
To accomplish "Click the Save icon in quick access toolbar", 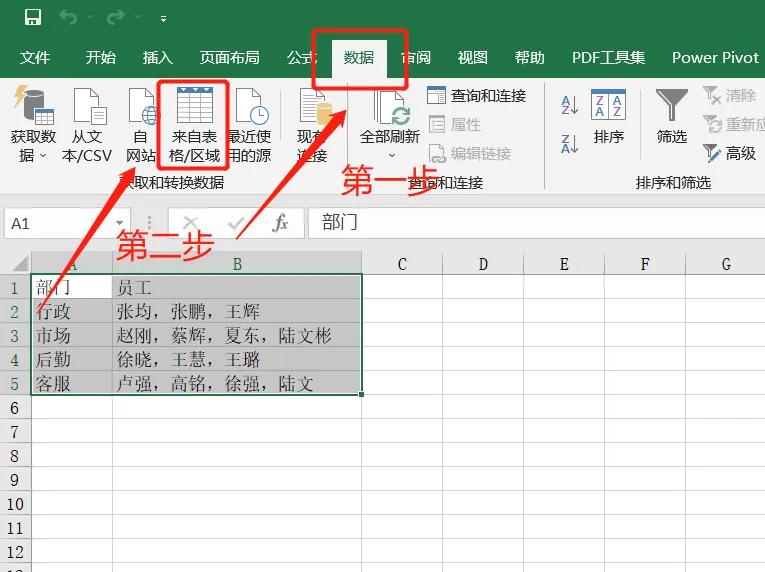I will [33, 18].
